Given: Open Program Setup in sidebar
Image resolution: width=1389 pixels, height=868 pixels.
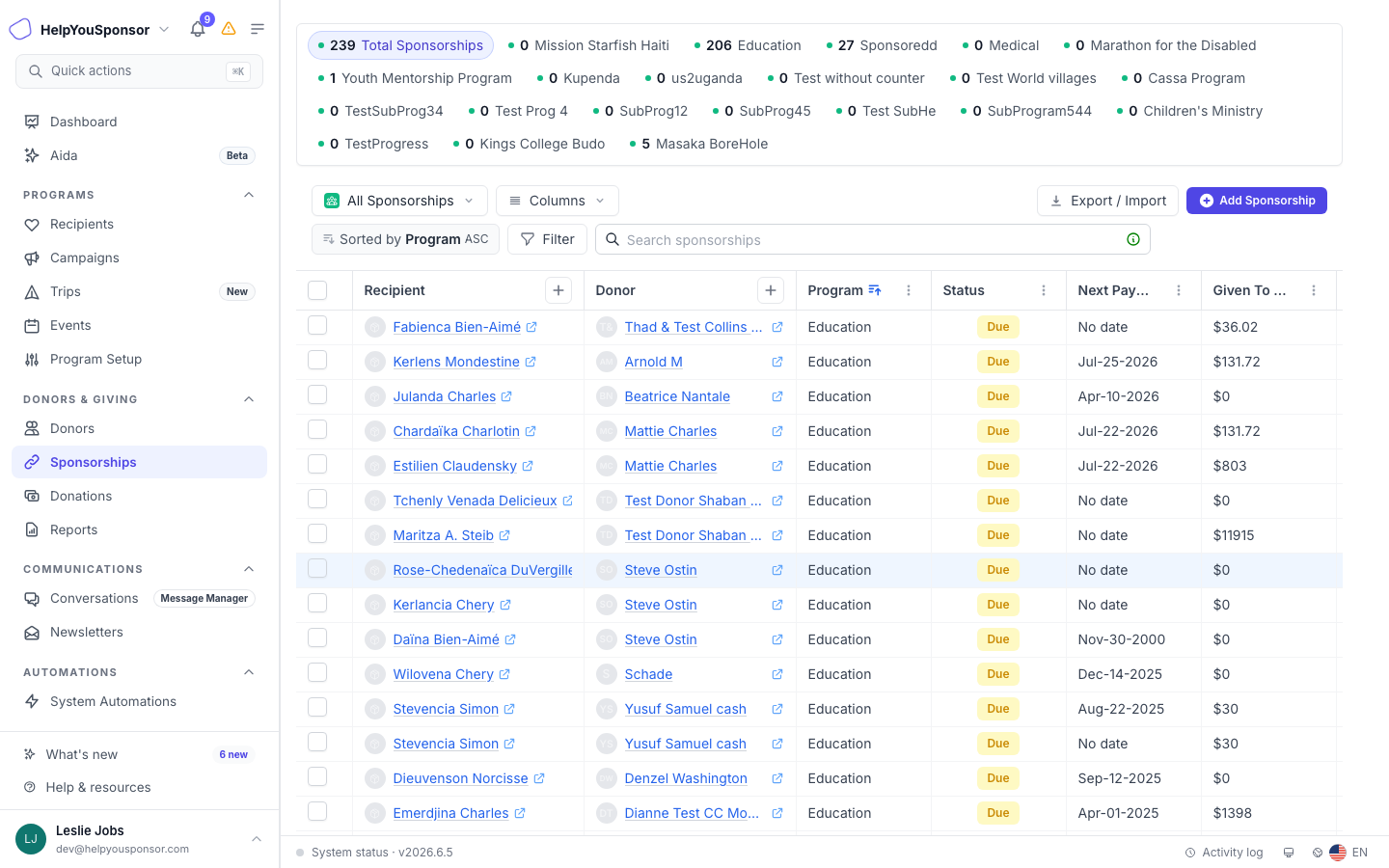Looking at the screenshot, I should pyautogui.click(x=139, y=359).
